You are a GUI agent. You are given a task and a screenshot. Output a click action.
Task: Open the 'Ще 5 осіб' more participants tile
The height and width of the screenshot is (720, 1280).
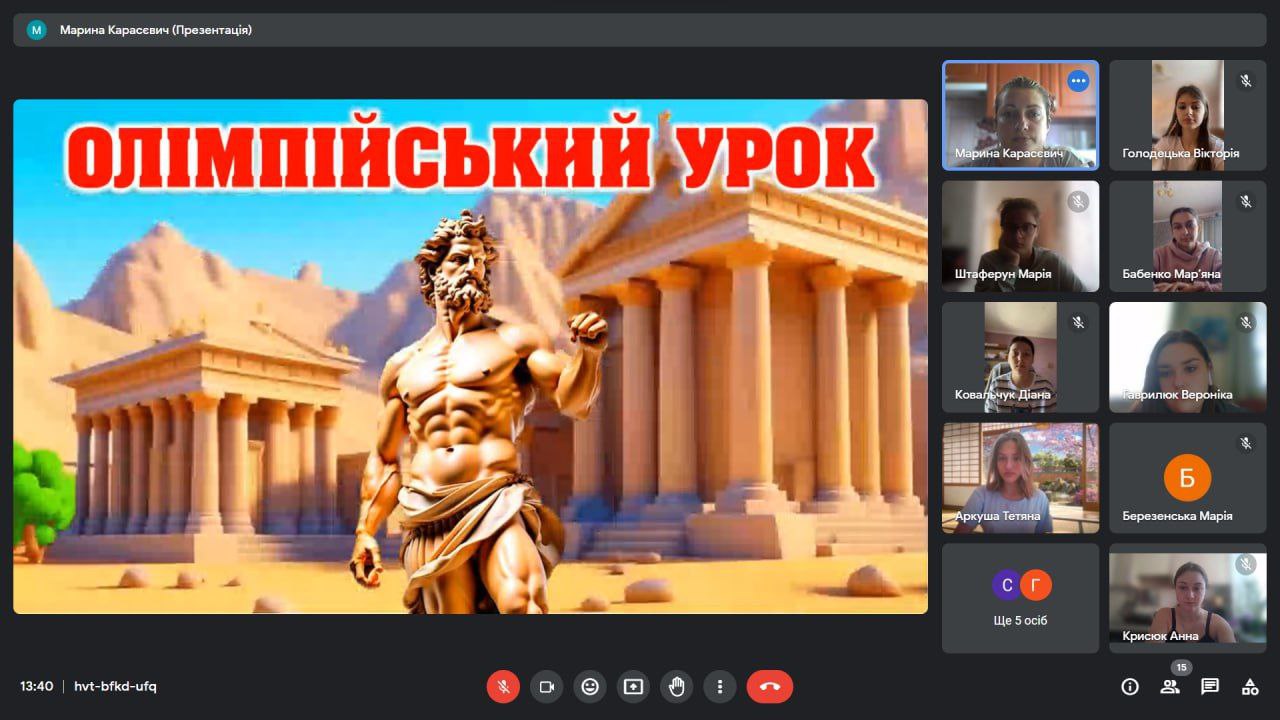1020,598
